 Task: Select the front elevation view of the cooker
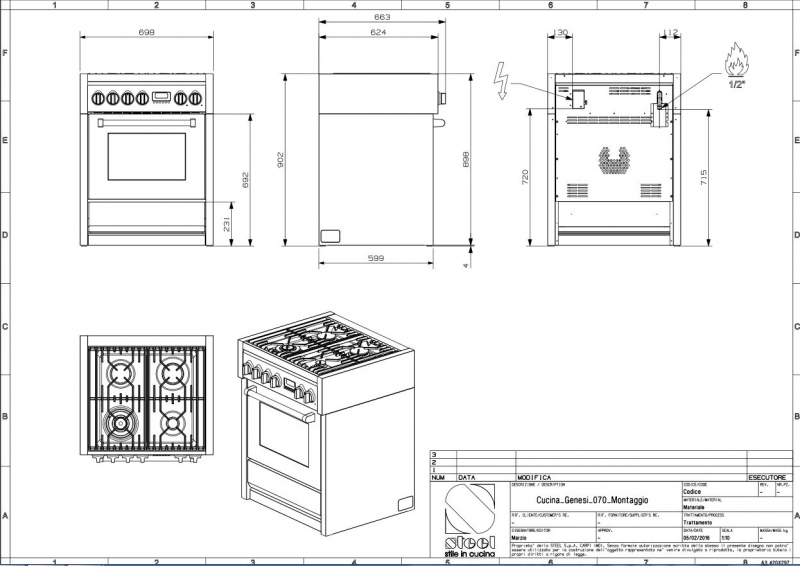(x=147, y=160)
